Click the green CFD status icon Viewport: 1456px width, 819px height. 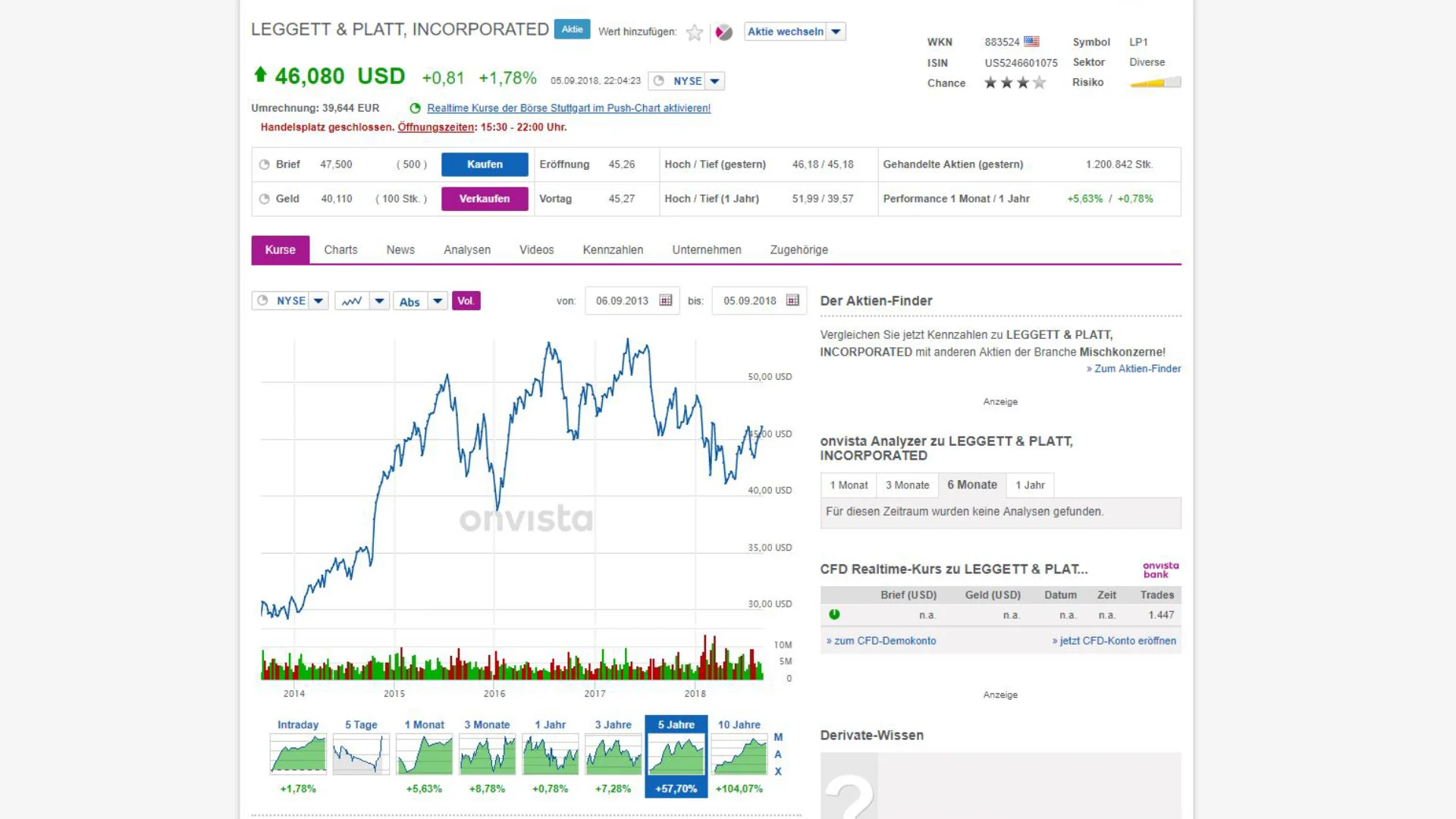(834, 614)
